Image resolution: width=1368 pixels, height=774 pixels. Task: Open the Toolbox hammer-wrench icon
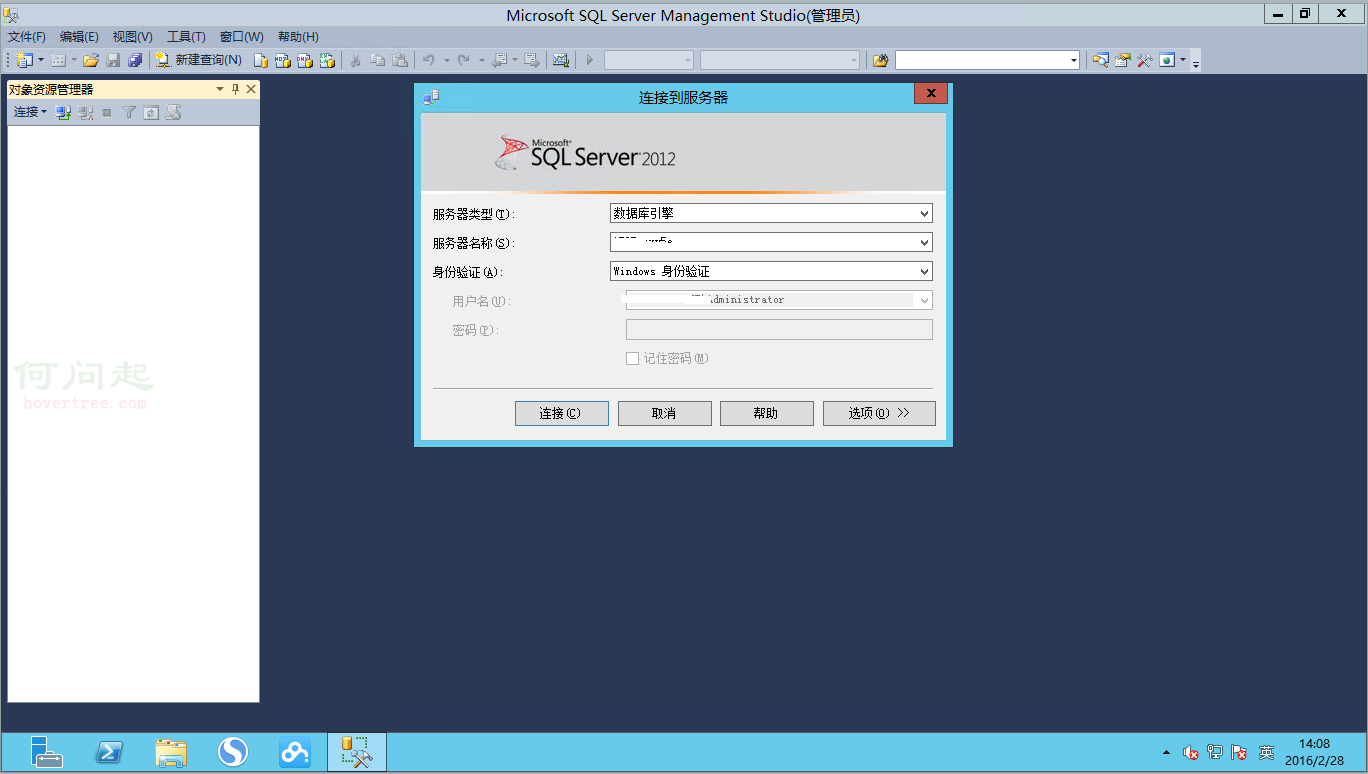[1144, 60]
